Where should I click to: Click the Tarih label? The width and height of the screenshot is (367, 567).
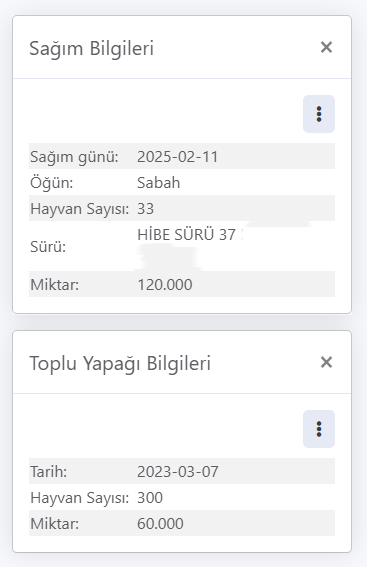pos(48,472)
